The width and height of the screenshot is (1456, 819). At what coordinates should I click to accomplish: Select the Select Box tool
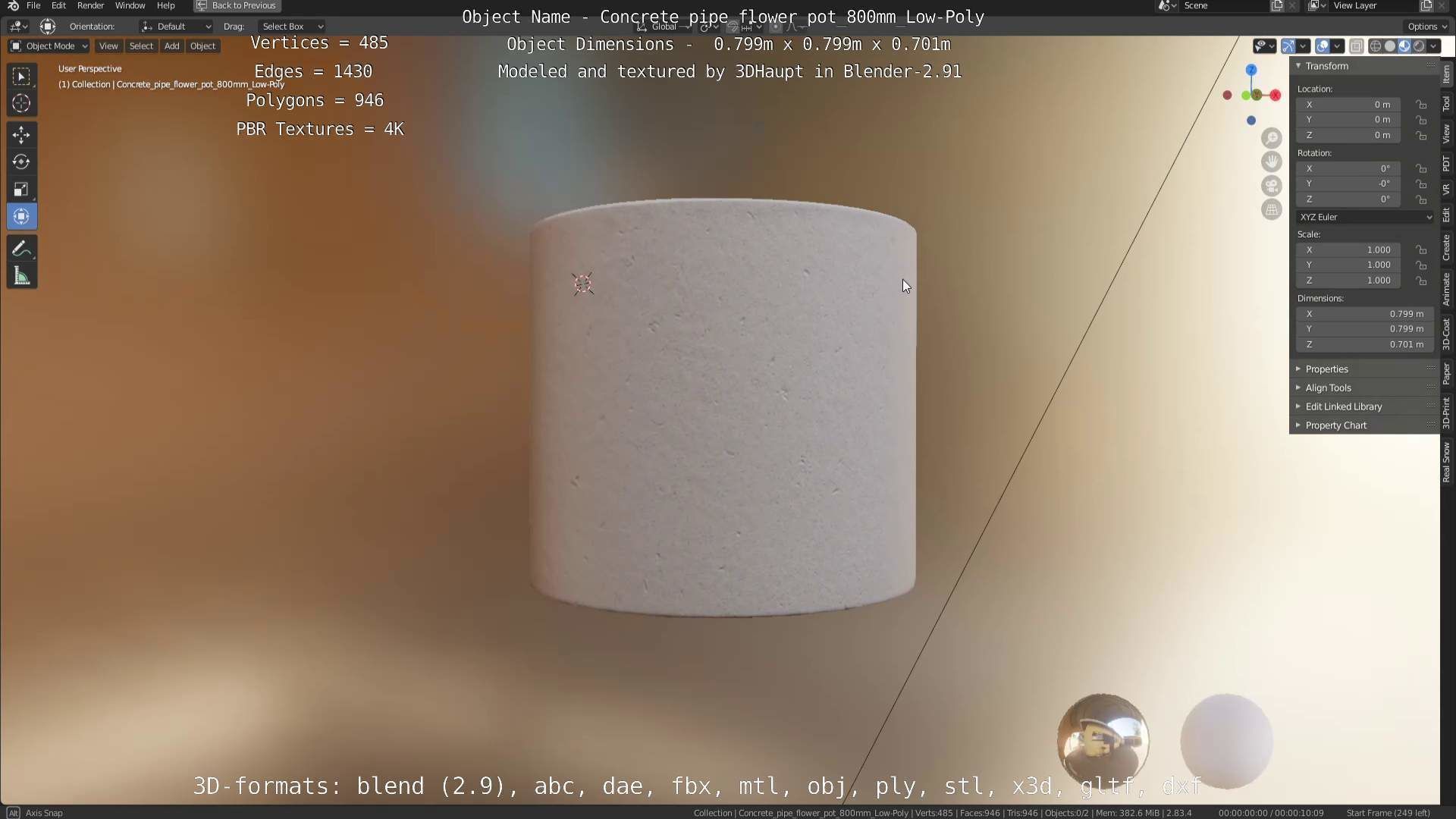(21, 76)
